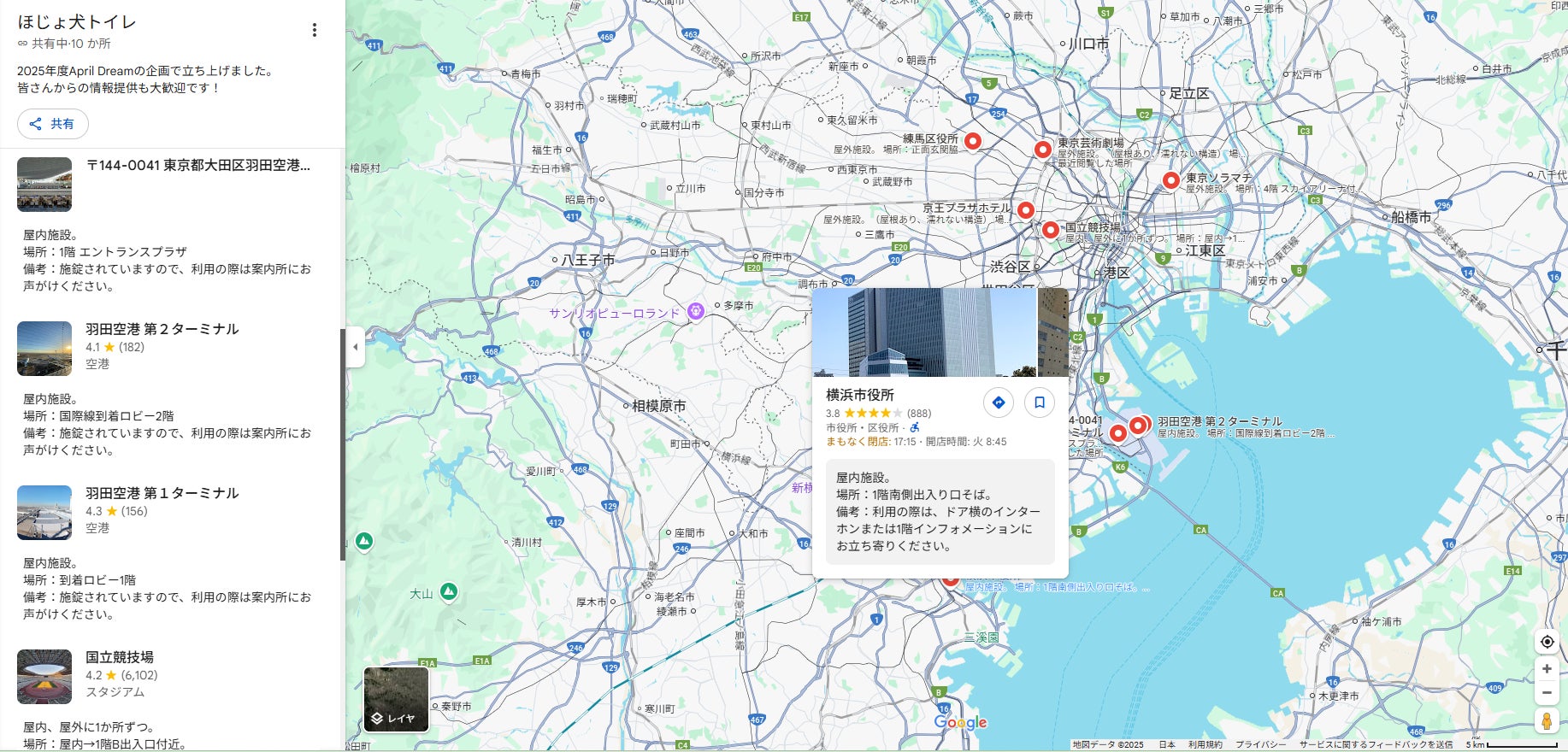Click the (888) review count for 横浜市役所
Screen dimensions: 1568x752
919,414
